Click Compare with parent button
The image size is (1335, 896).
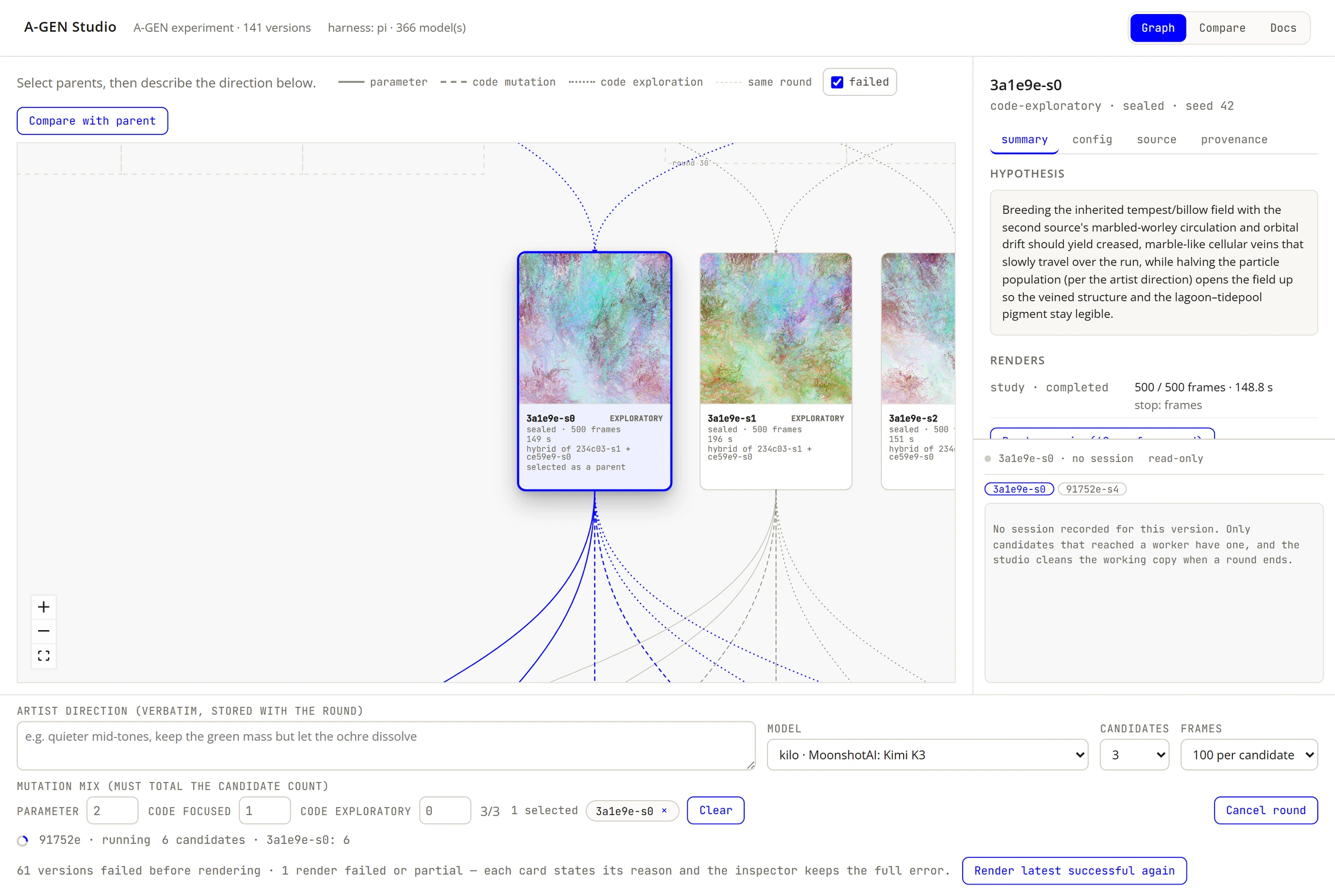click(x=92, y=121)
